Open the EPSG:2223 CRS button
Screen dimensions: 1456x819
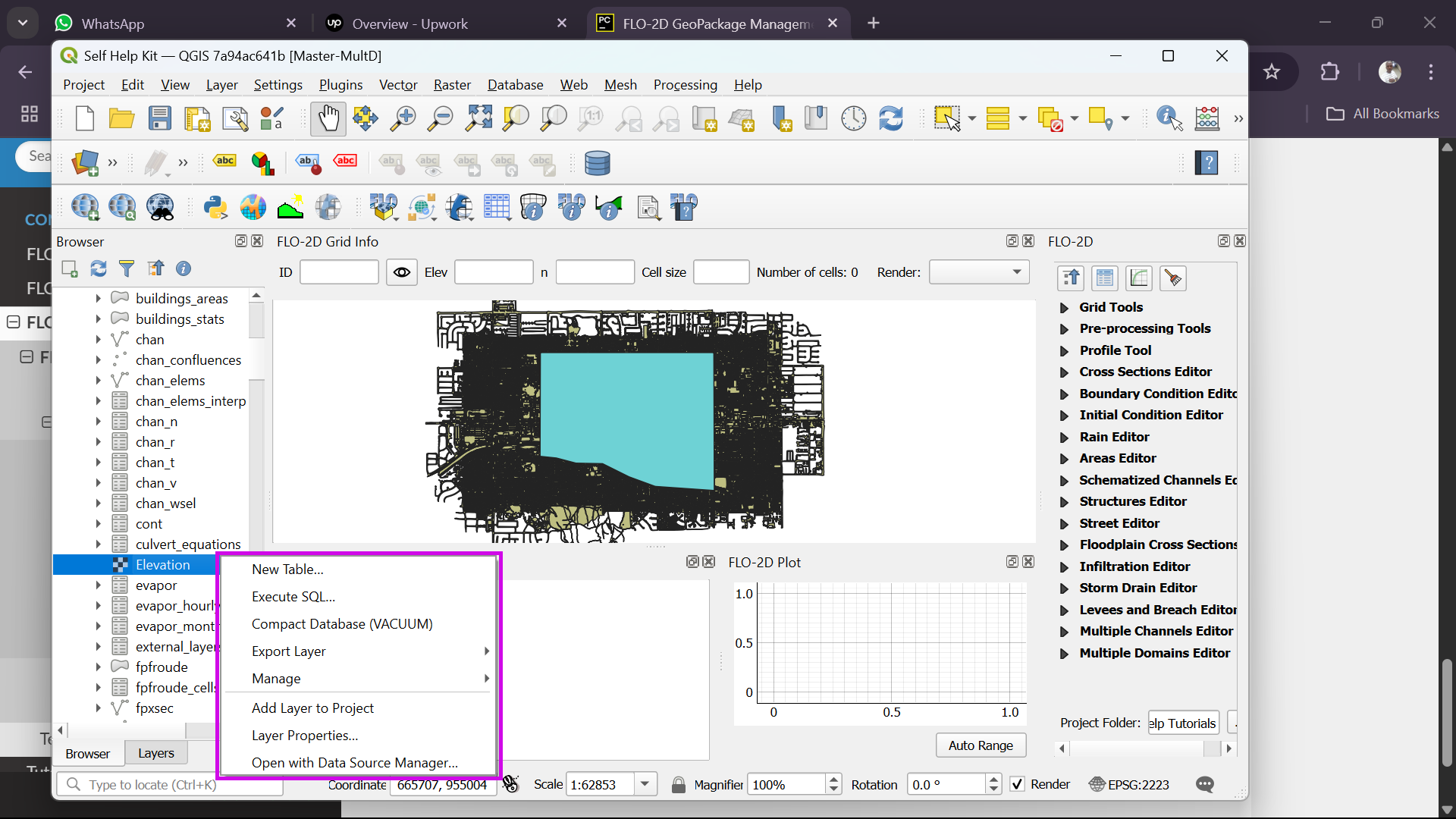1129,785
